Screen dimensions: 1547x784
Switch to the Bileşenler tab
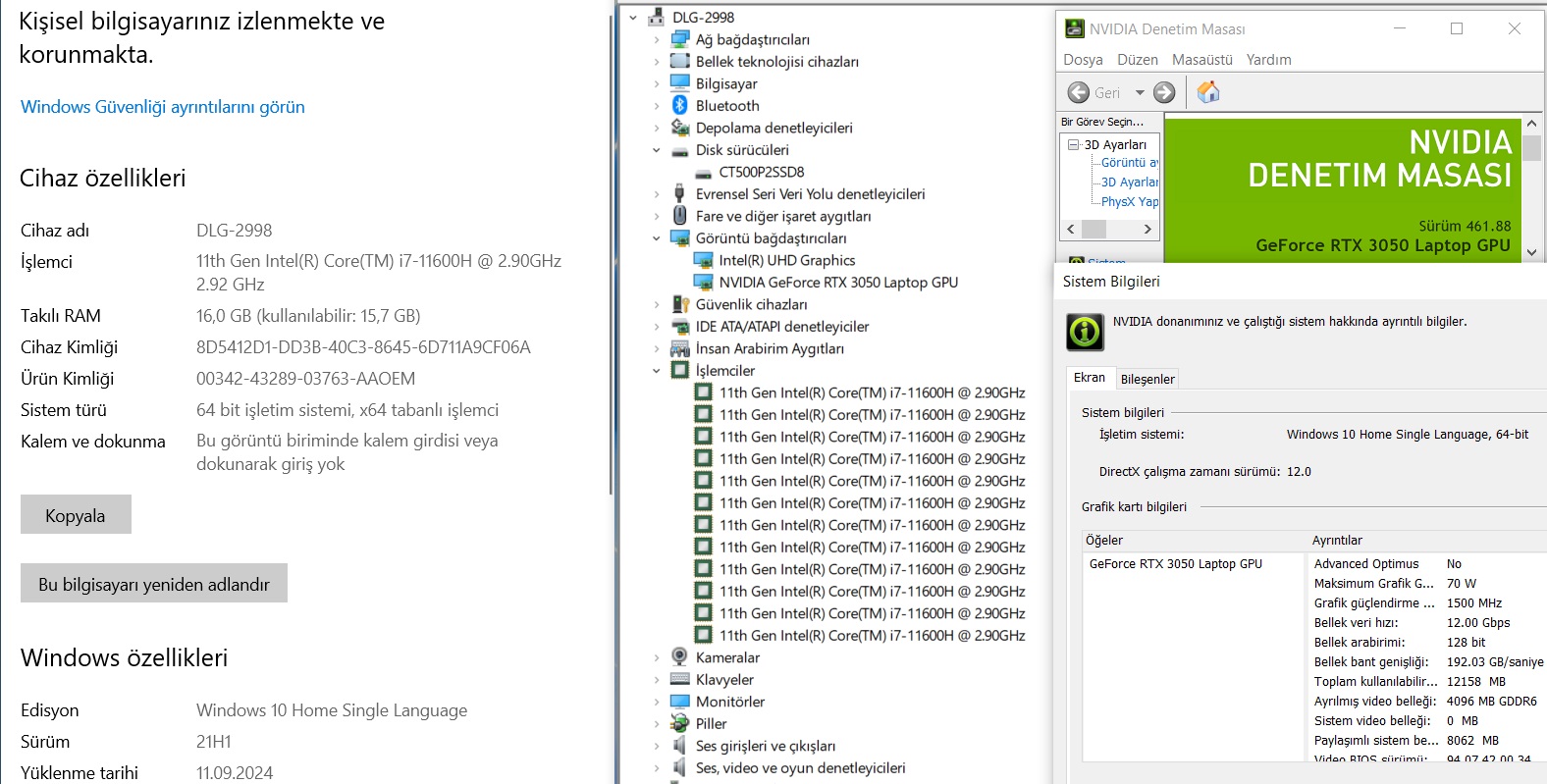pyautogui.click(x=1147, y=379)
